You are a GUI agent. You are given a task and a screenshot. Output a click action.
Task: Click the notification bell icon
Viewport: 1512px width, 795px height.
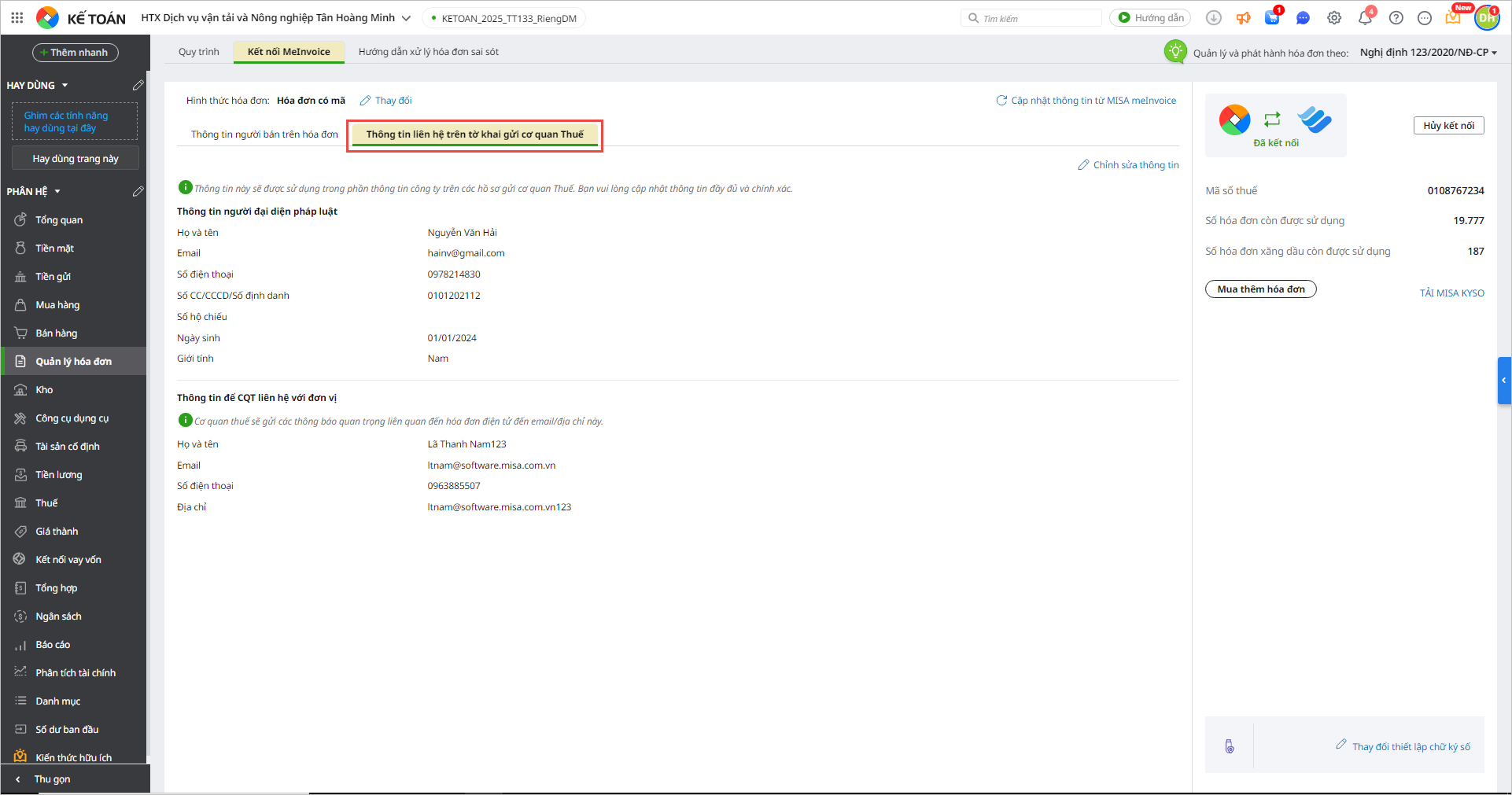(x=1365, y=18)
